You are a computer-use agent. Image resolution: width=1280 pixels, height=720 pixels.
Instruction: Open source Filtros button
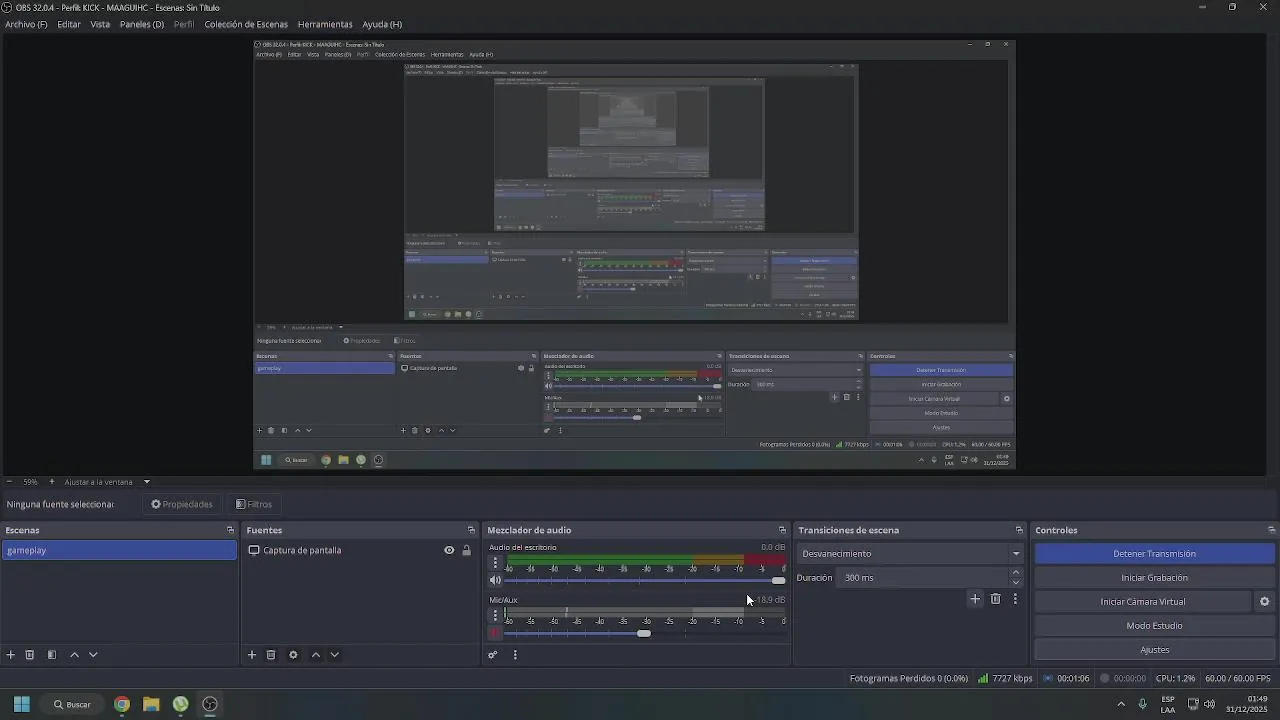(x=254, y=504)
